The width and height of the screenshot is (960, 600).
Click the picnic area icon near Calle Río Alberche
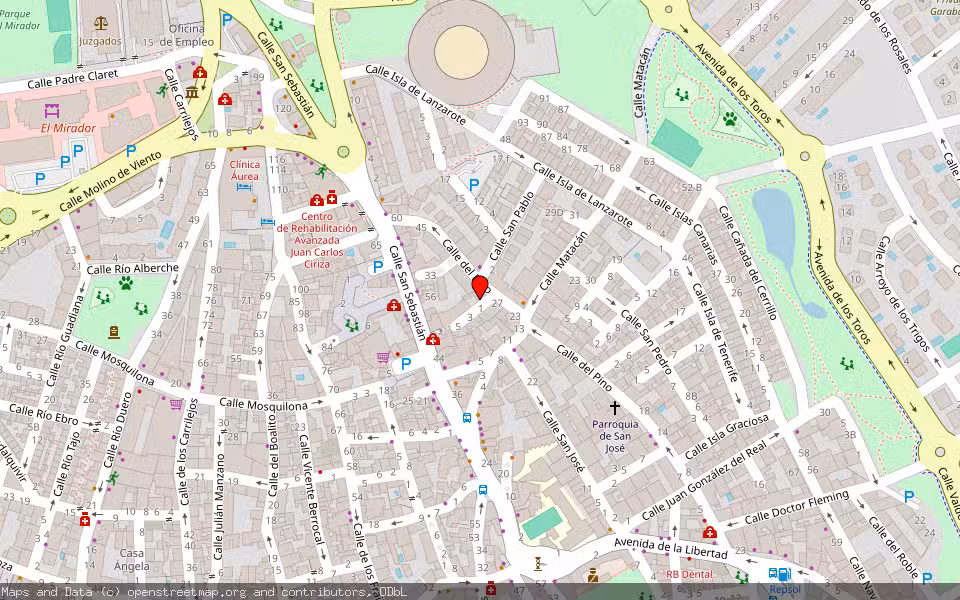coord(141,309)
